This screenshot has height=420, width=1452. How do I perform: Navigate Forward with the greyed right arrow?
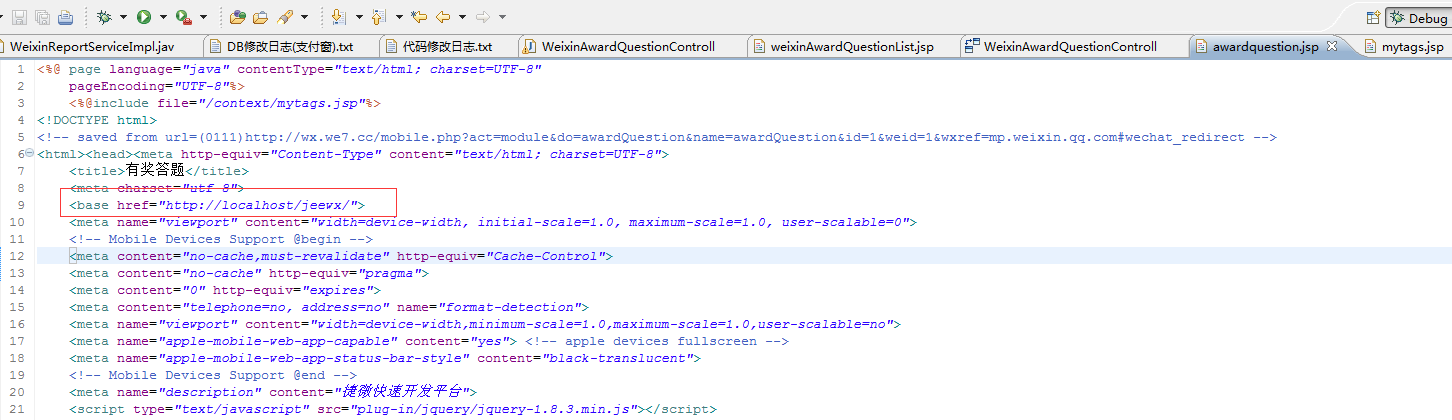pyautogui.click(x=483, y=17)
